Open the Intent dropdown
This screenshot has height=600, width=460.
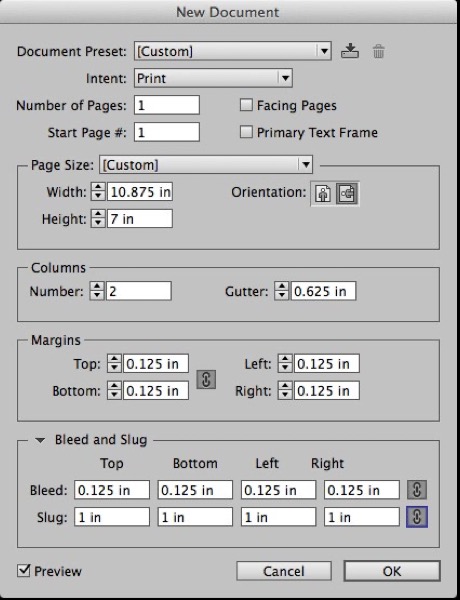coord(213,78)
